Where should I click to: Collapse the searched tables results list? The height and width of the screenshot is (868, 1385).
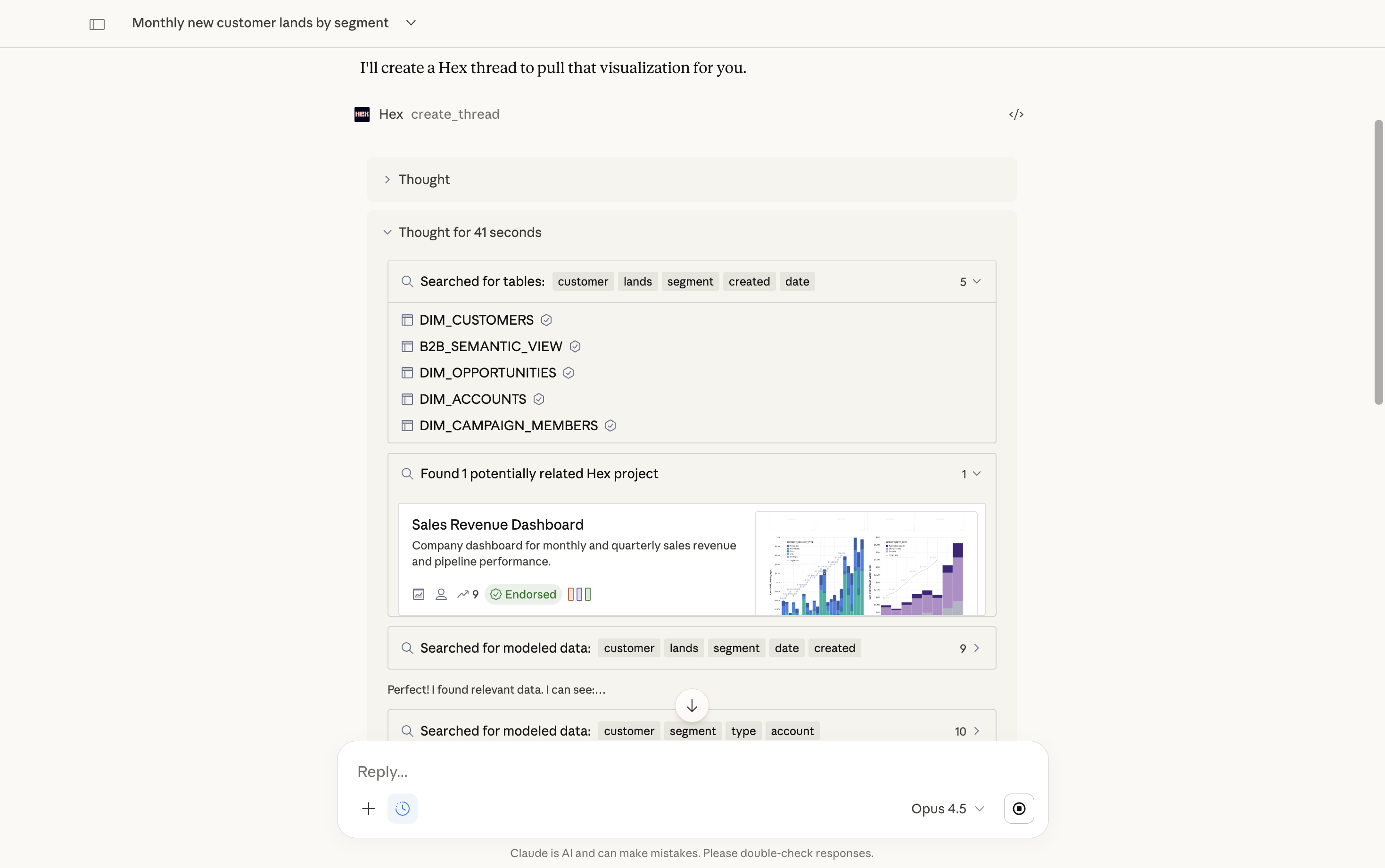coord(976,281)
